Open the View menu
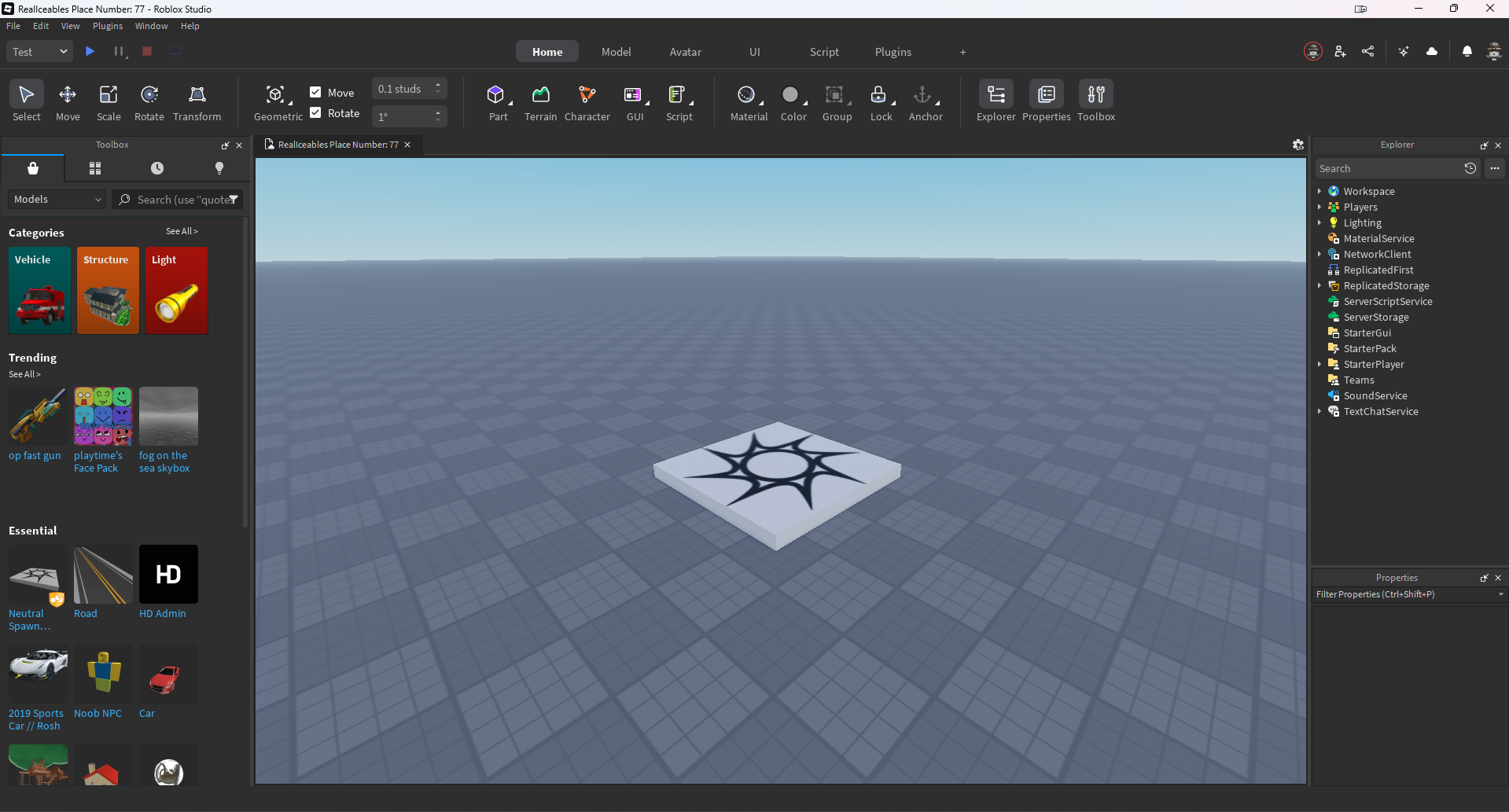 click(70, 26)
